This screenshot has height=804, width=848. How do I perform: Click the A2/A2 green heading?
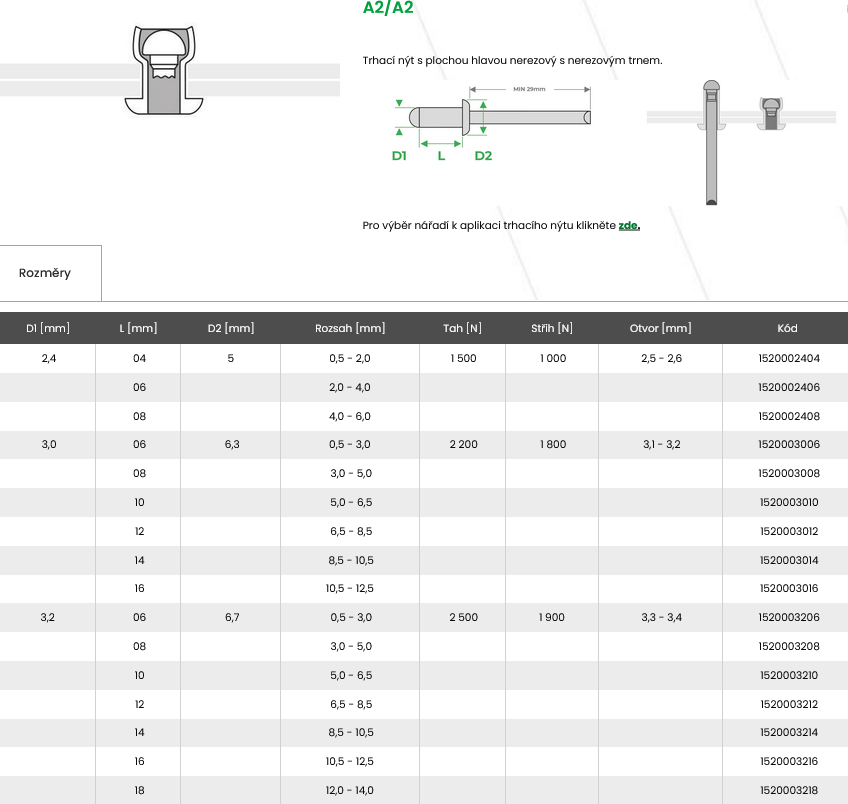pyautogui.click(x=388, y=8)
